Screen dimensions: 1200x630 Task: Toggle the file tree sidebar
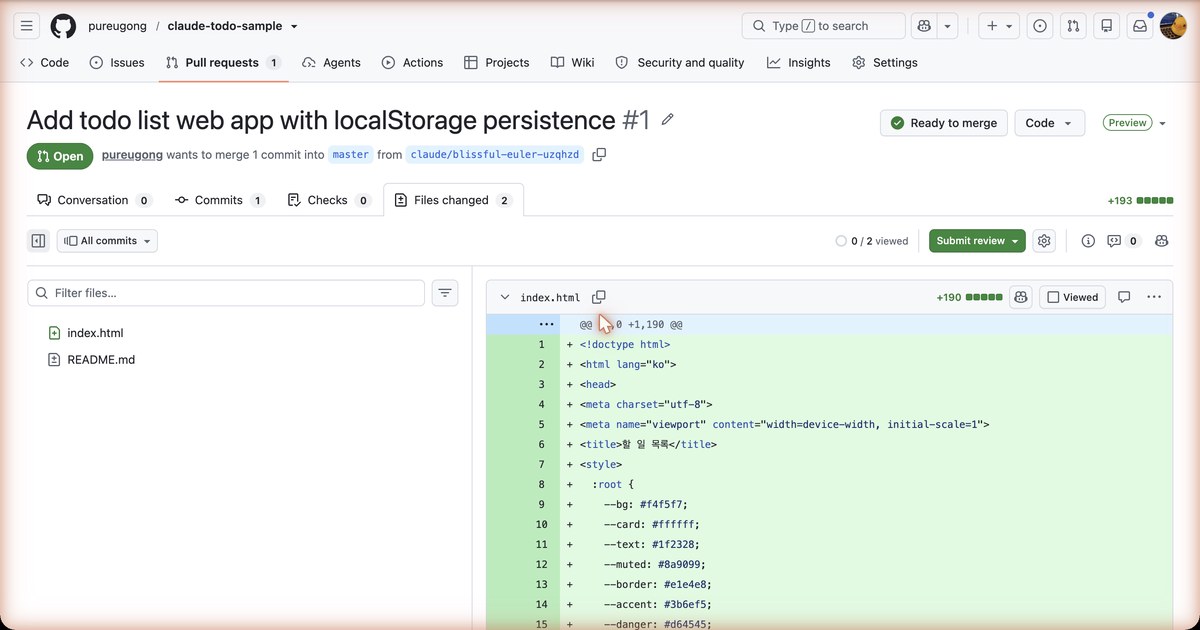click(38, 241)
